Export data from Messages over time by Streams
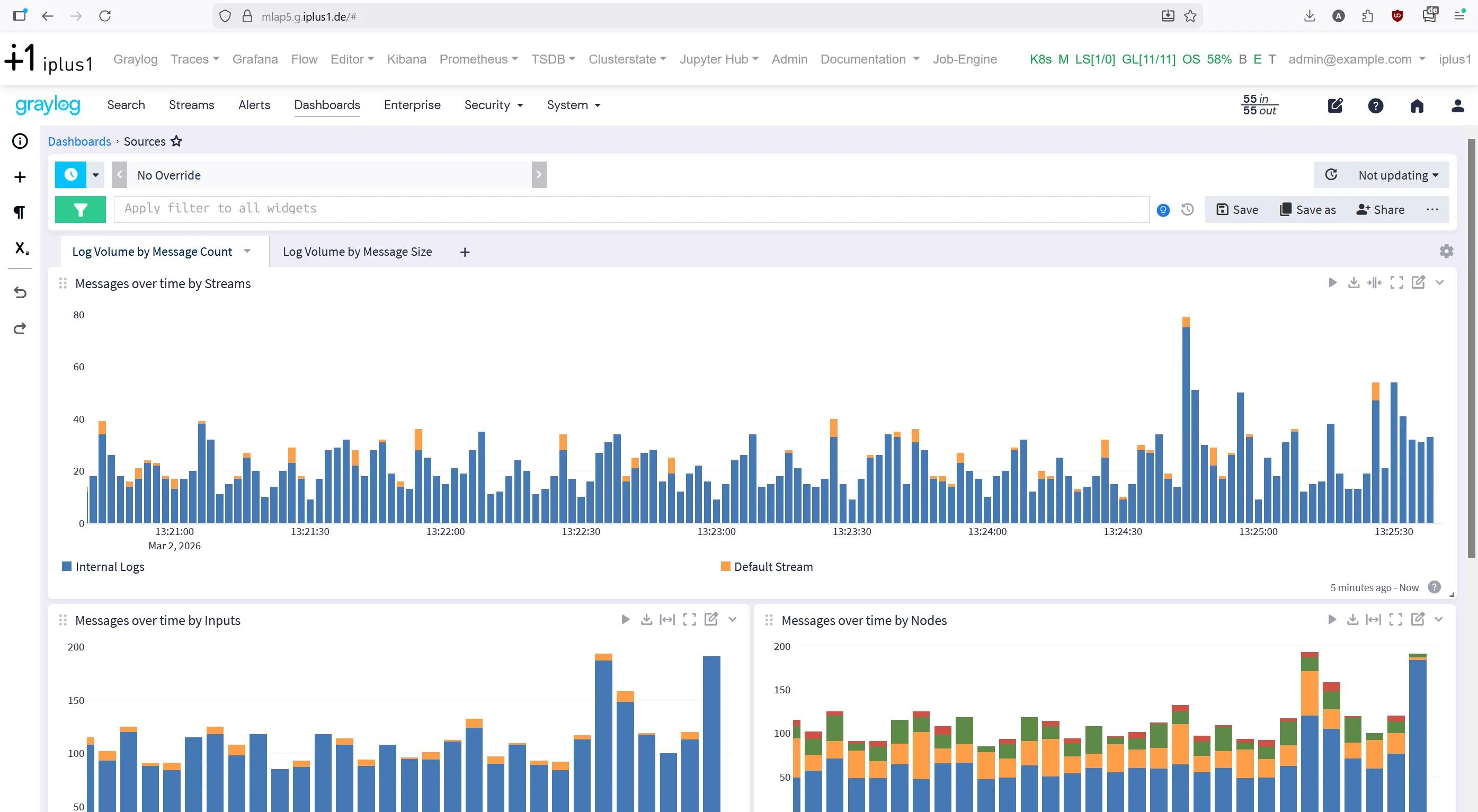The height and width of the screenshot is (812, 1478). (x=1354, y=282)
